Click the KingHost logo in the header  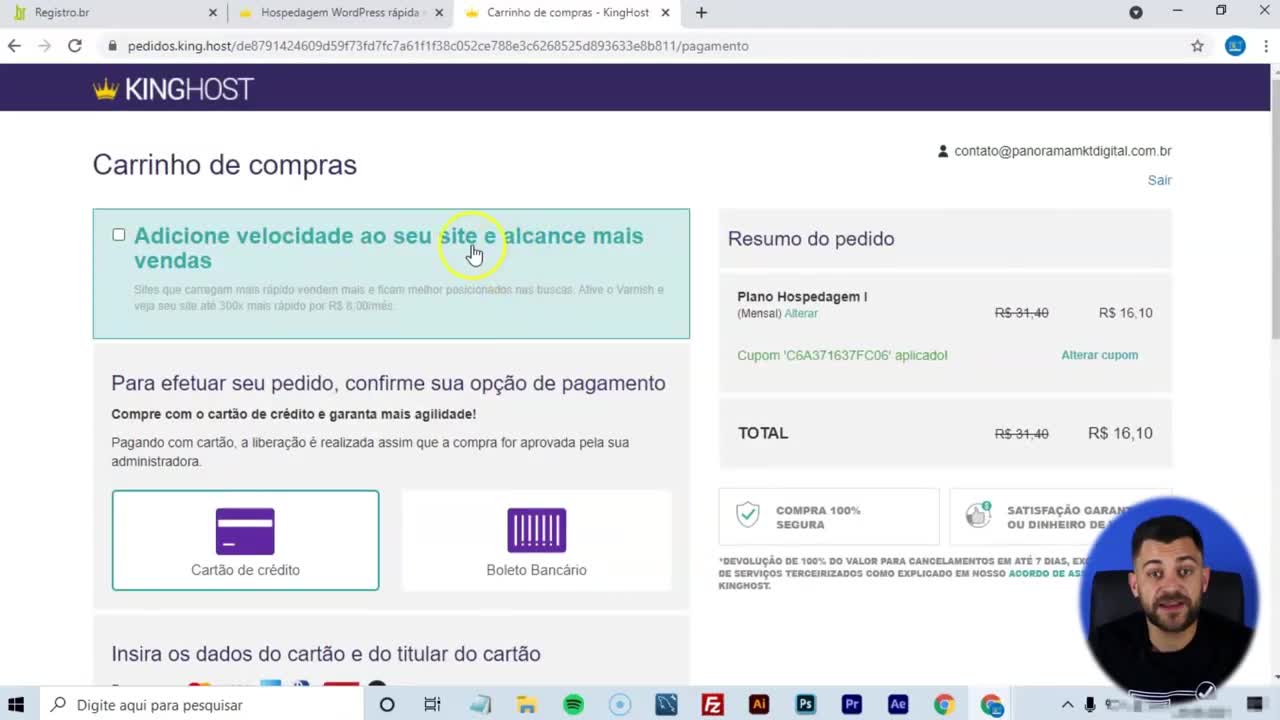point(173,89)
